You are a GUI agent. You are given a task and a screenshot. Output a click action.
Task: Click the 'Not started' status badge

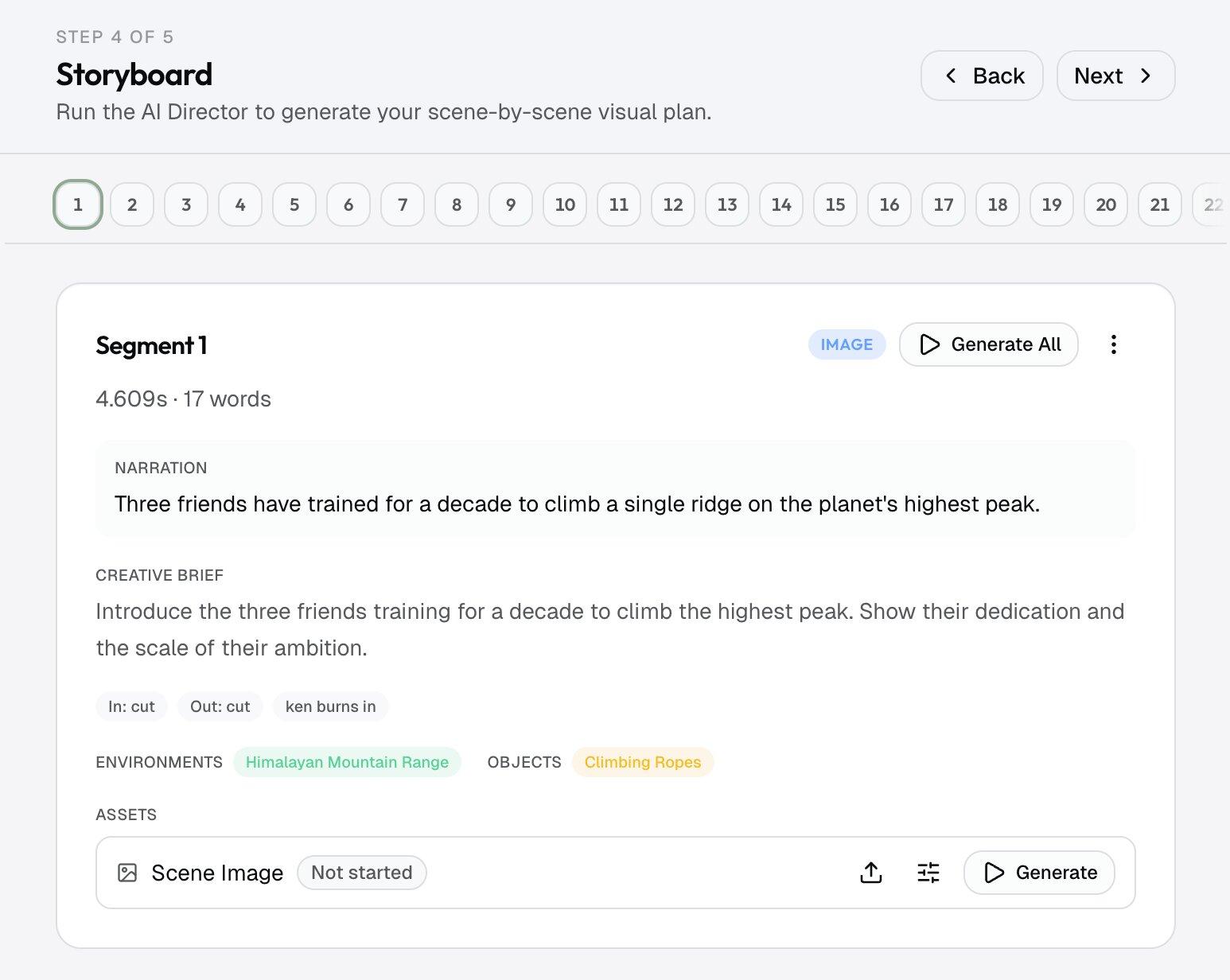(362, 873)
